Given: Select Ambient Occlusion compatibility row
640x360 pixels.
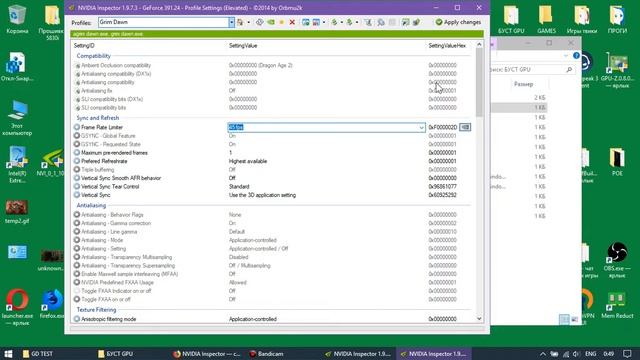Looking at the screenshot, I should coord(271,65).
